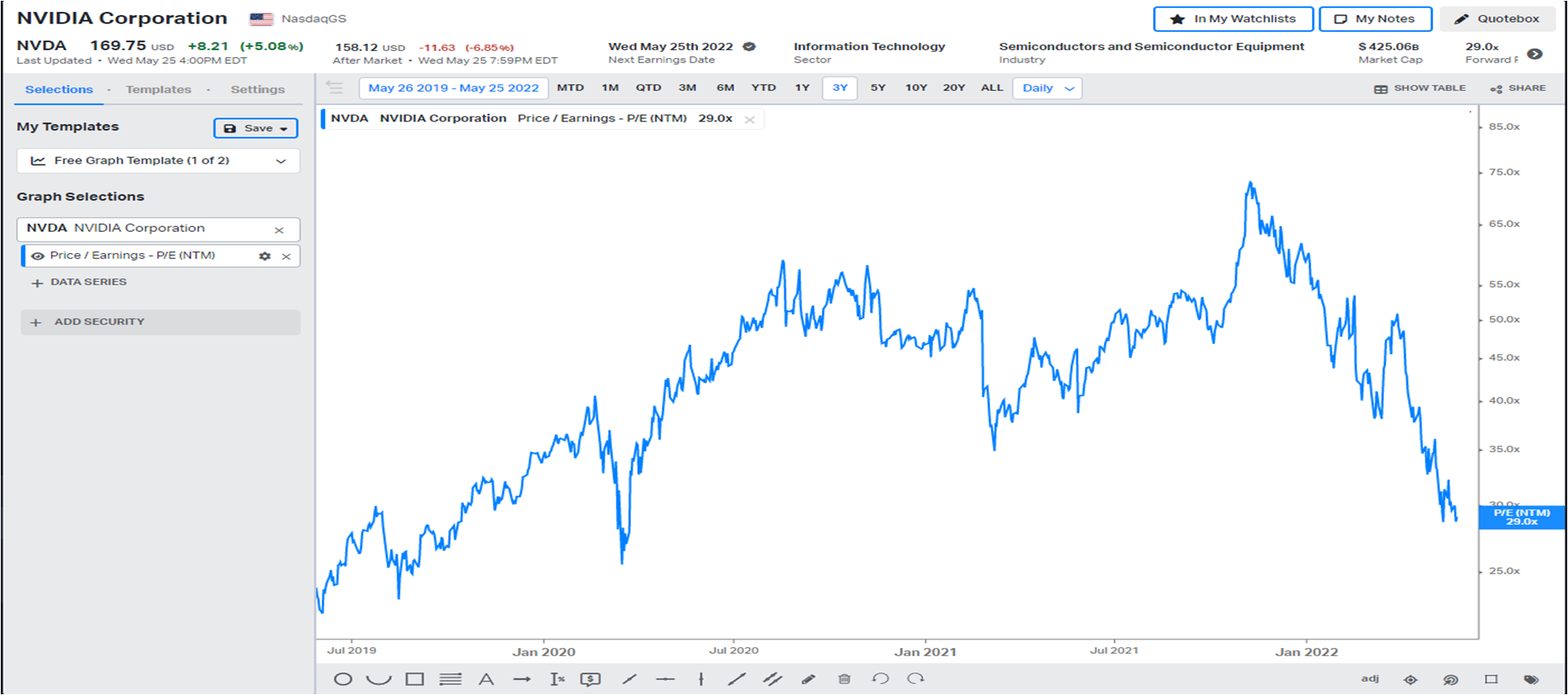Redo the last drawing action
The width and height of the screenshot is (1568, 695).
pyautogui.click(x=916, y=679)
